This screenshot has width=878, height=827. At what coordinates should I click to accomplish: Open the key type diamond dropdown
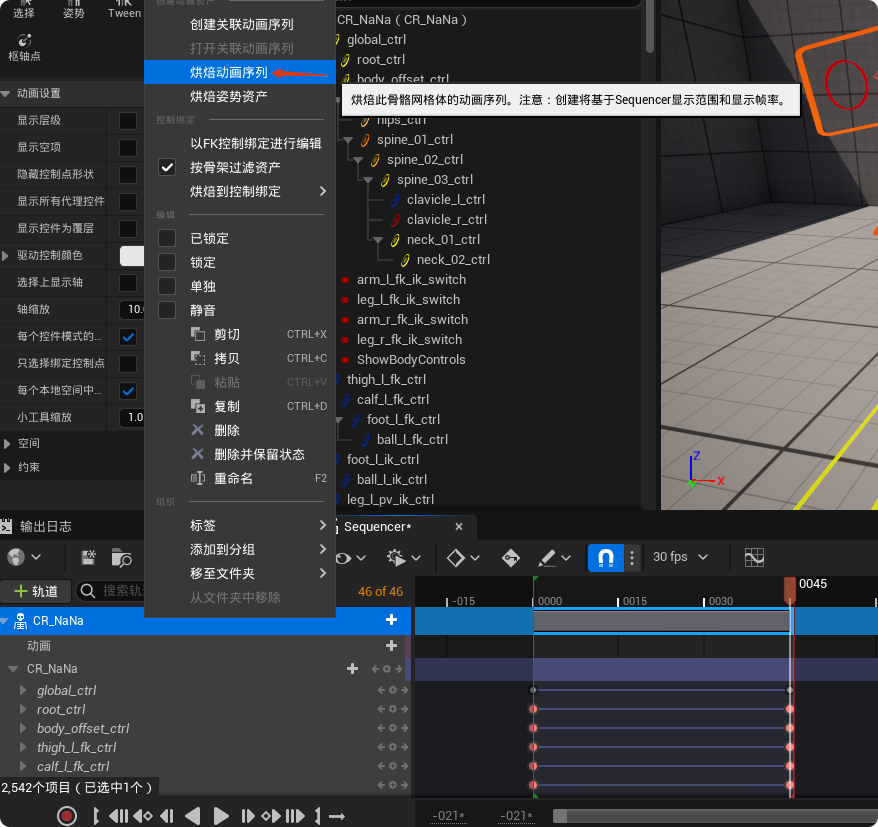click(463, 558)
